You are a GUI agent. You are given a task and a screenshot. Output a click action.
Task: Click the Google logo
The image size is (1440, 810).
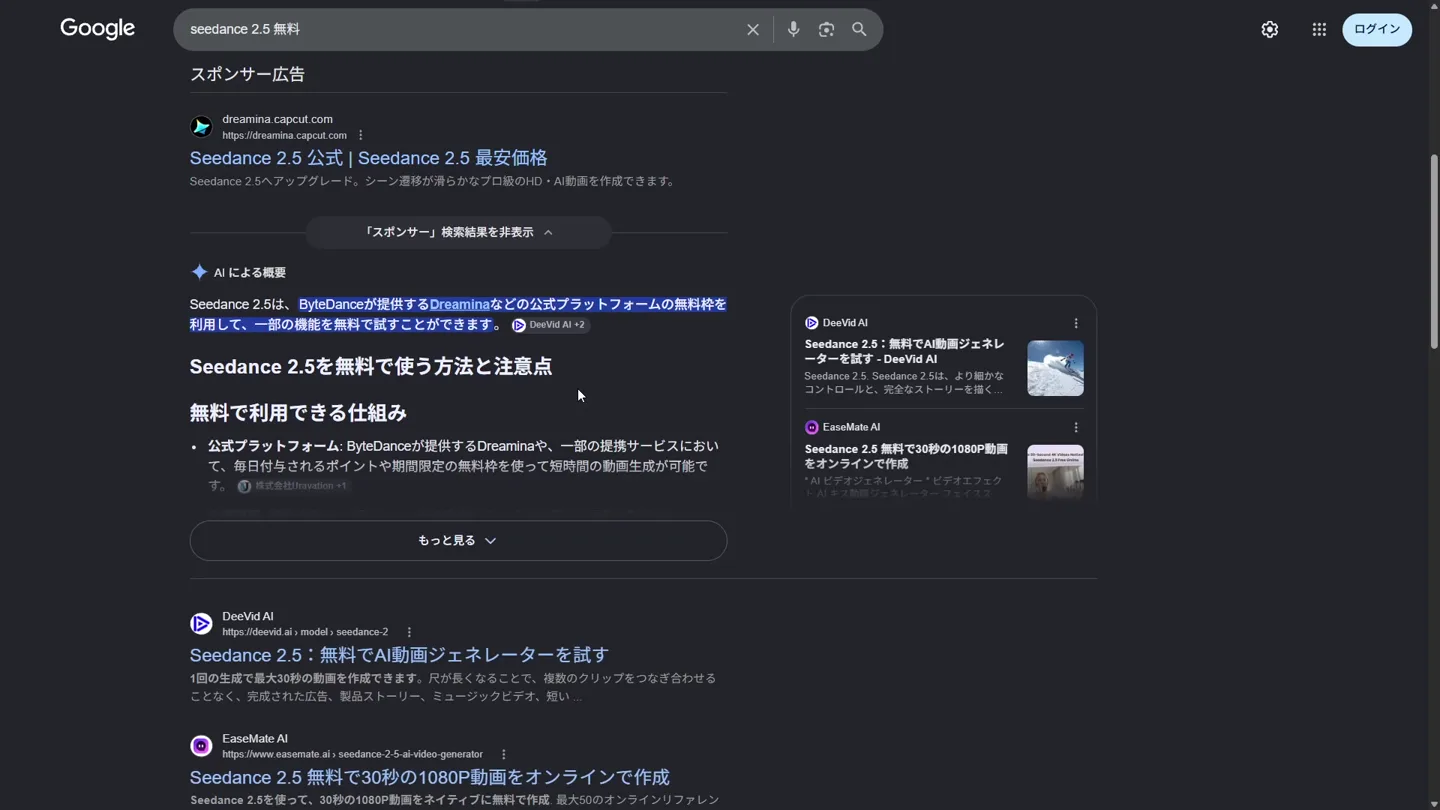tap(97, 29)
